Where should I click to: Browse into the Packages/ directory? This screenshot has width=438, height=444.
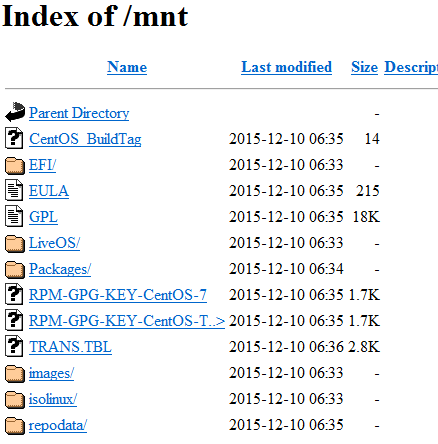click(x=60, y=269)
